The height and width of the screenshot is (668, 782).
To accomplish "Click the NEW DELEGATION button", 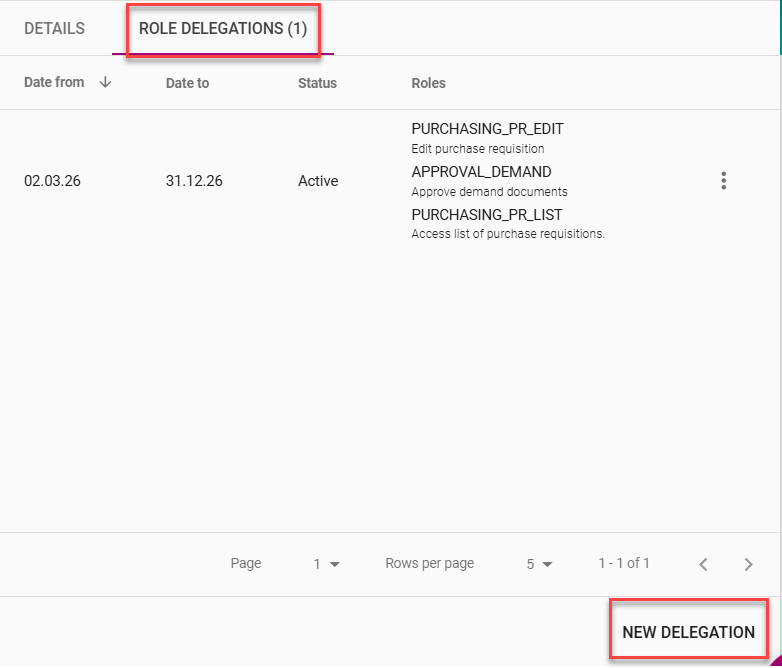I will click(x=688, y=632).
